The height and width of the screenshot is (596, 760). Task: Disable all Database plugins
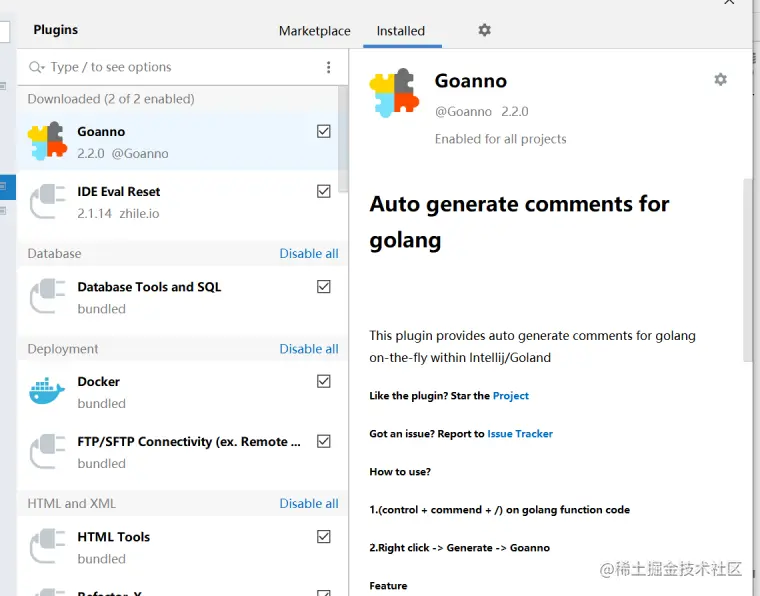[309, 253]
